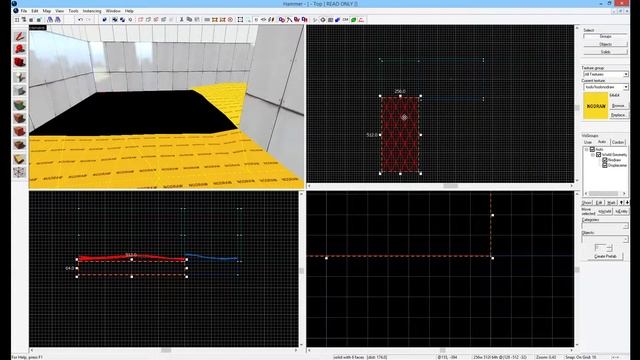Click the visgroup Show button
The height and width of the screenshot is (360, 640).
587,202
